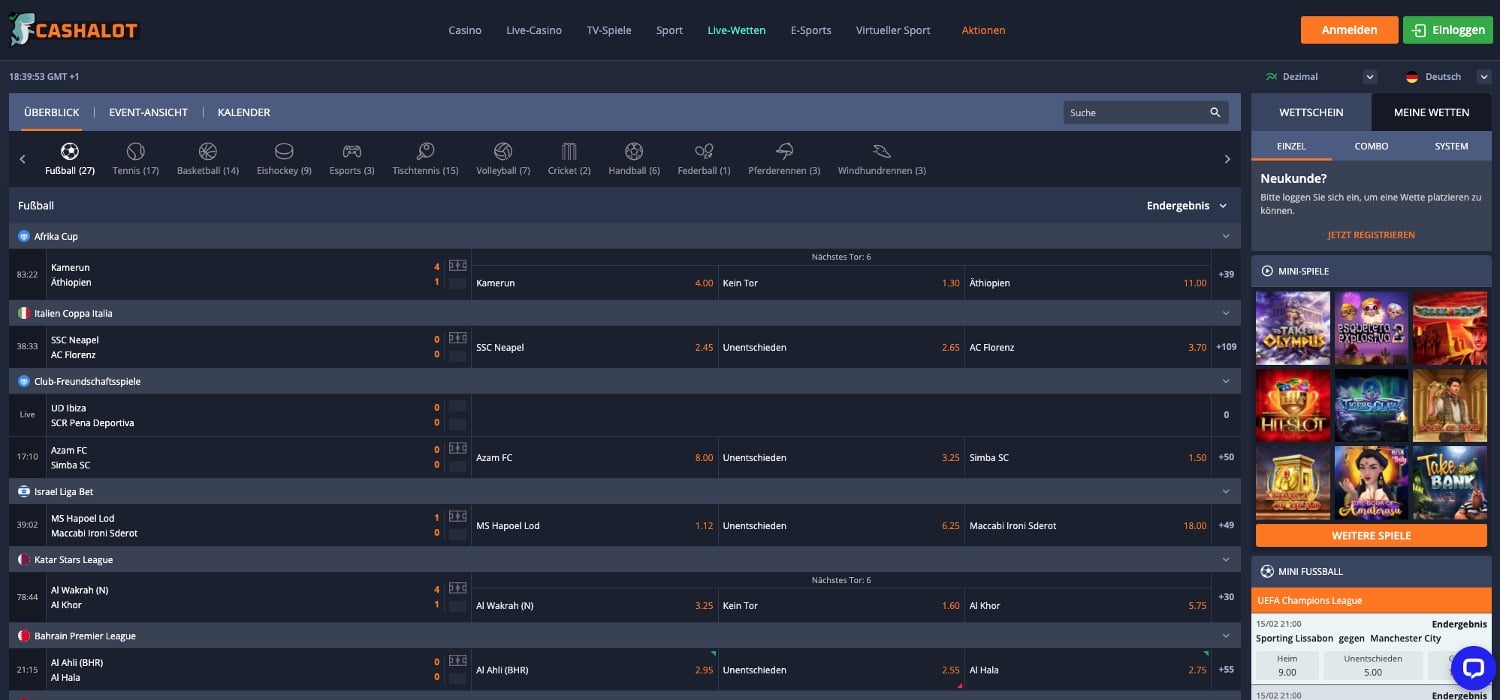Select the System bet tab
1500x700 pixels.
point(1451,146)
